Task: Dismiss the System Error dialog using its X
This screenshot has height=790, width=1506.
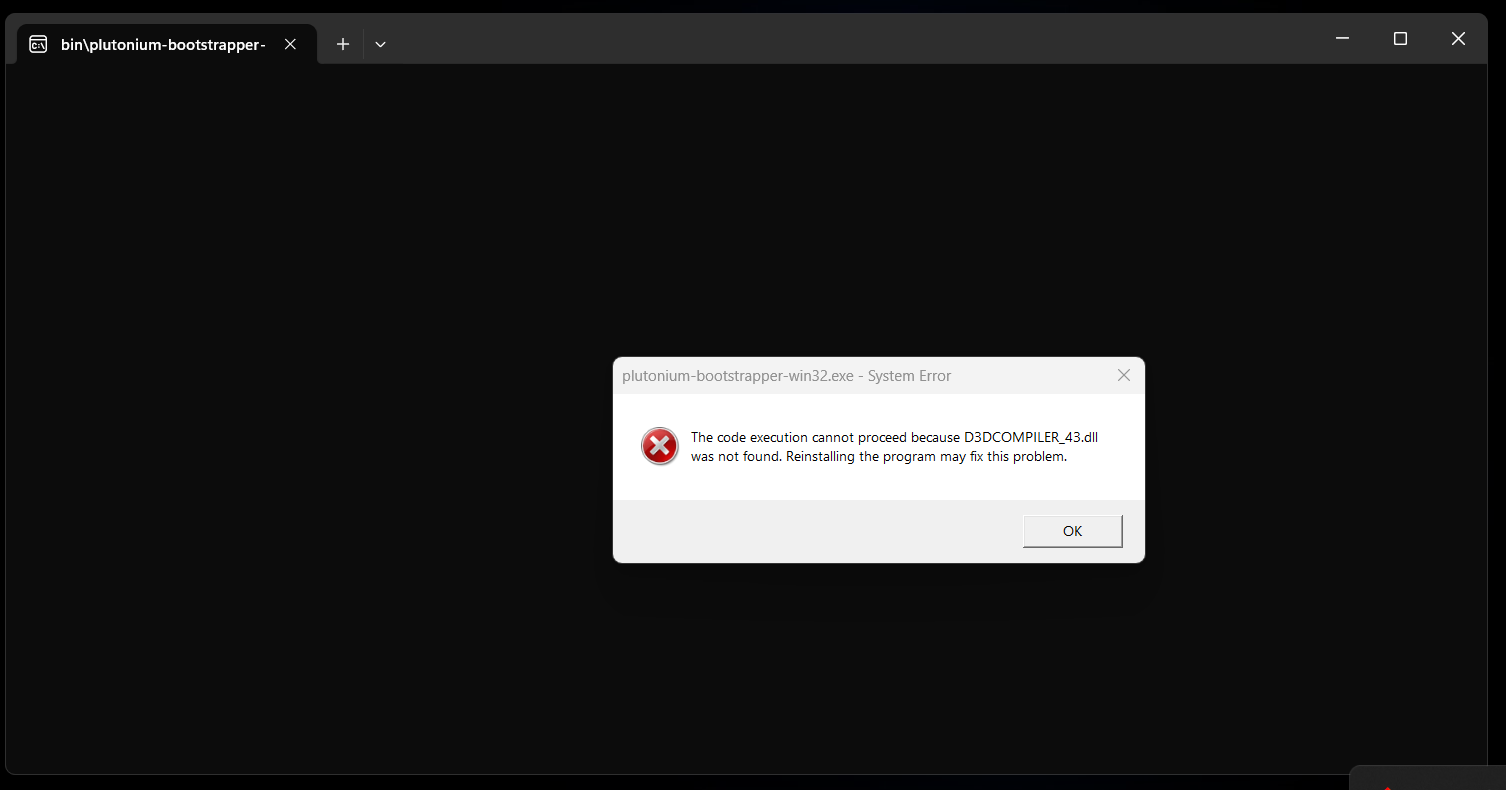Action: click(x=1124, y=376)
